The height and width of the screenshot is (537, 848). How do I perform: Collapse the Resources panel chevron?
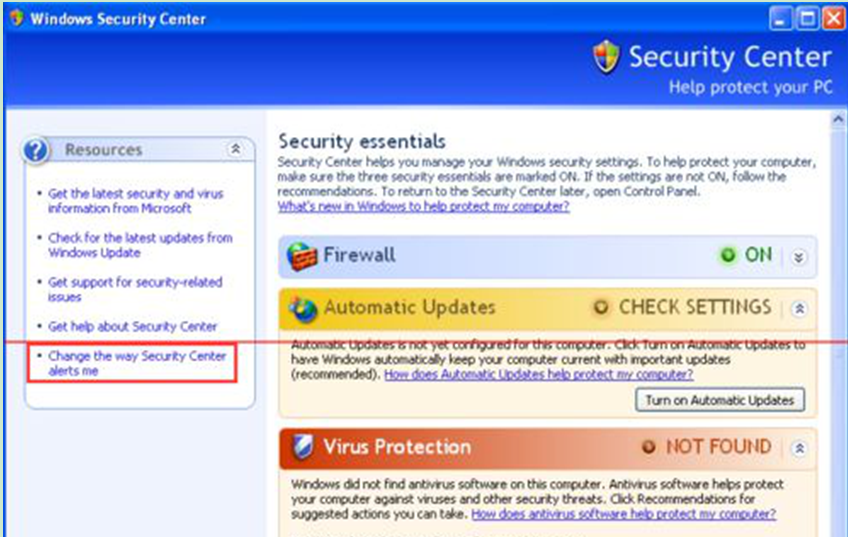coord(235,149)
